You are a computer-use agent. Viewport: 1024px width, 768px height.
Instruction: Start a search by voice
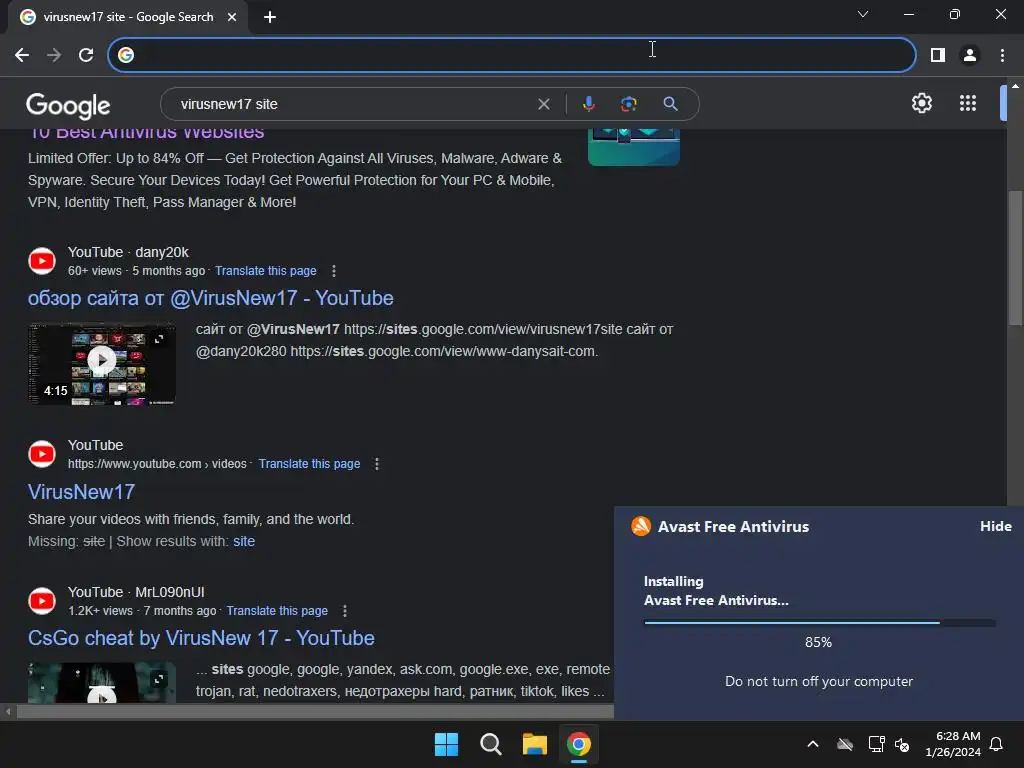[588, 104]
